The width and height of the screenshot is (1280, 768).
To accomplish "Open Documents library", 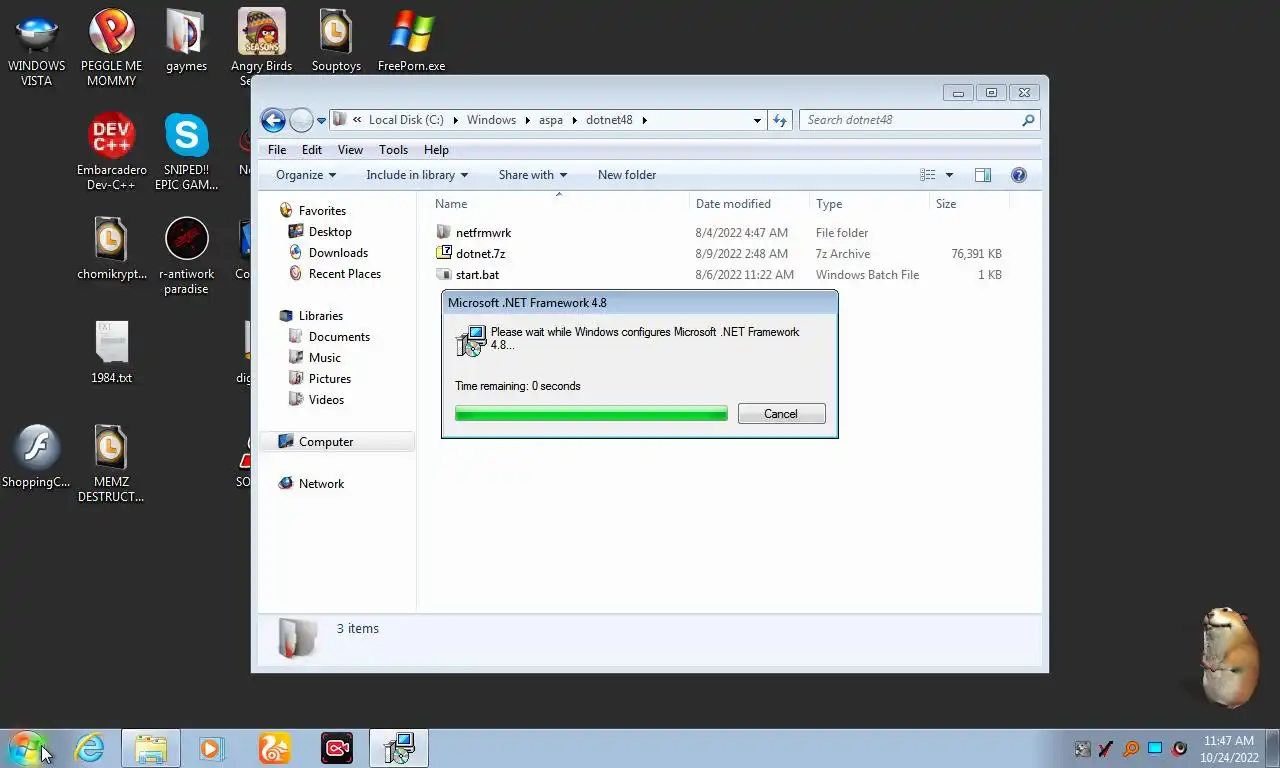I will [339, 337].
